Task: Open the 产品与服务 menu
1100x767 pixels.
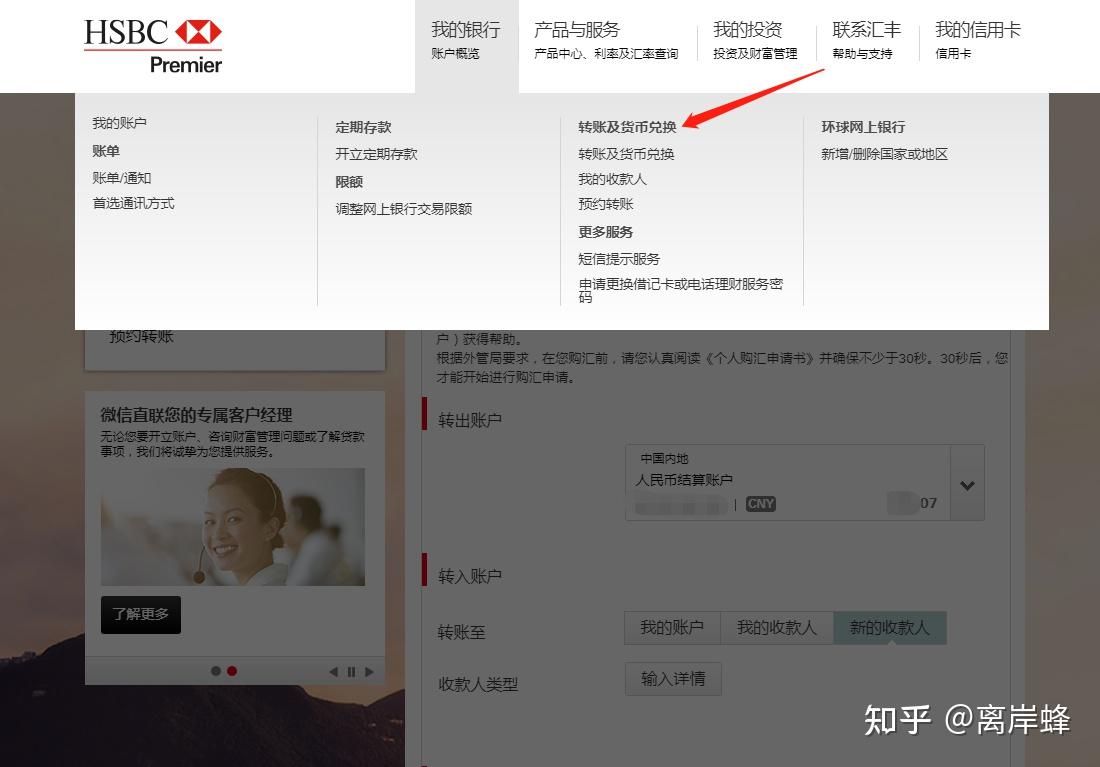Action: pos(577,30)
